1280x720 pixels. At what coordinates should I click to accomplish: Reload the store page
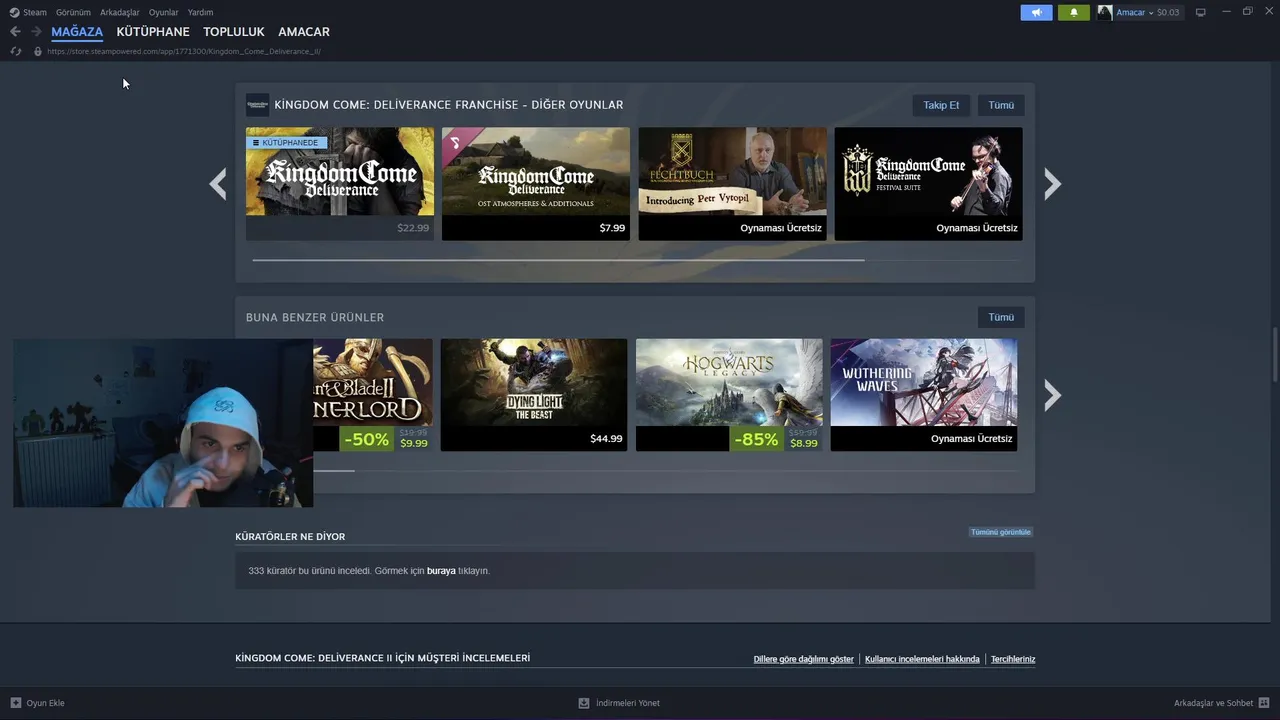pyautogui.click(x=15, y=51)
